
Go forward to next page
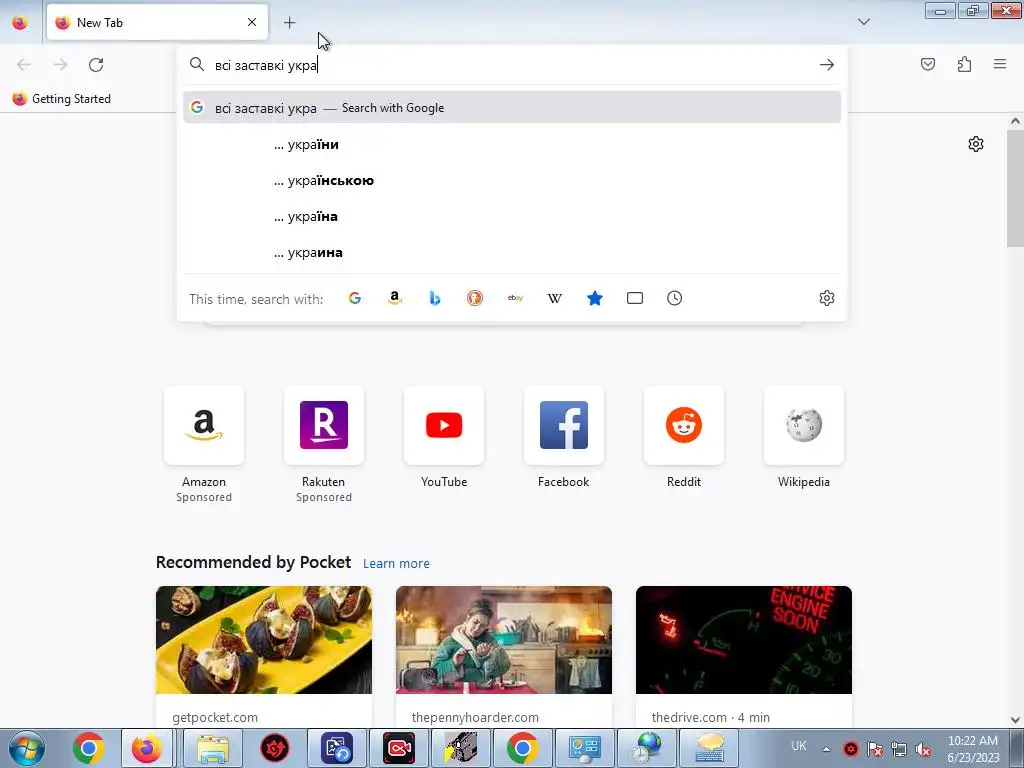(60, 65)
